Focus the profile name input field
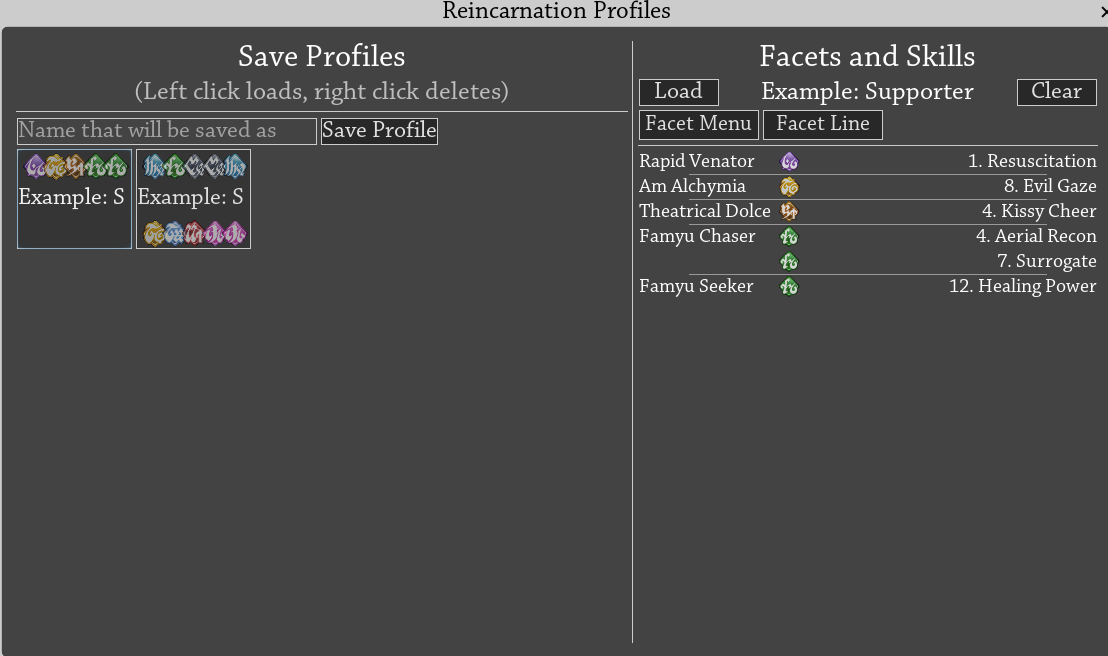1108x656 pixels. [x=167, y=131]
